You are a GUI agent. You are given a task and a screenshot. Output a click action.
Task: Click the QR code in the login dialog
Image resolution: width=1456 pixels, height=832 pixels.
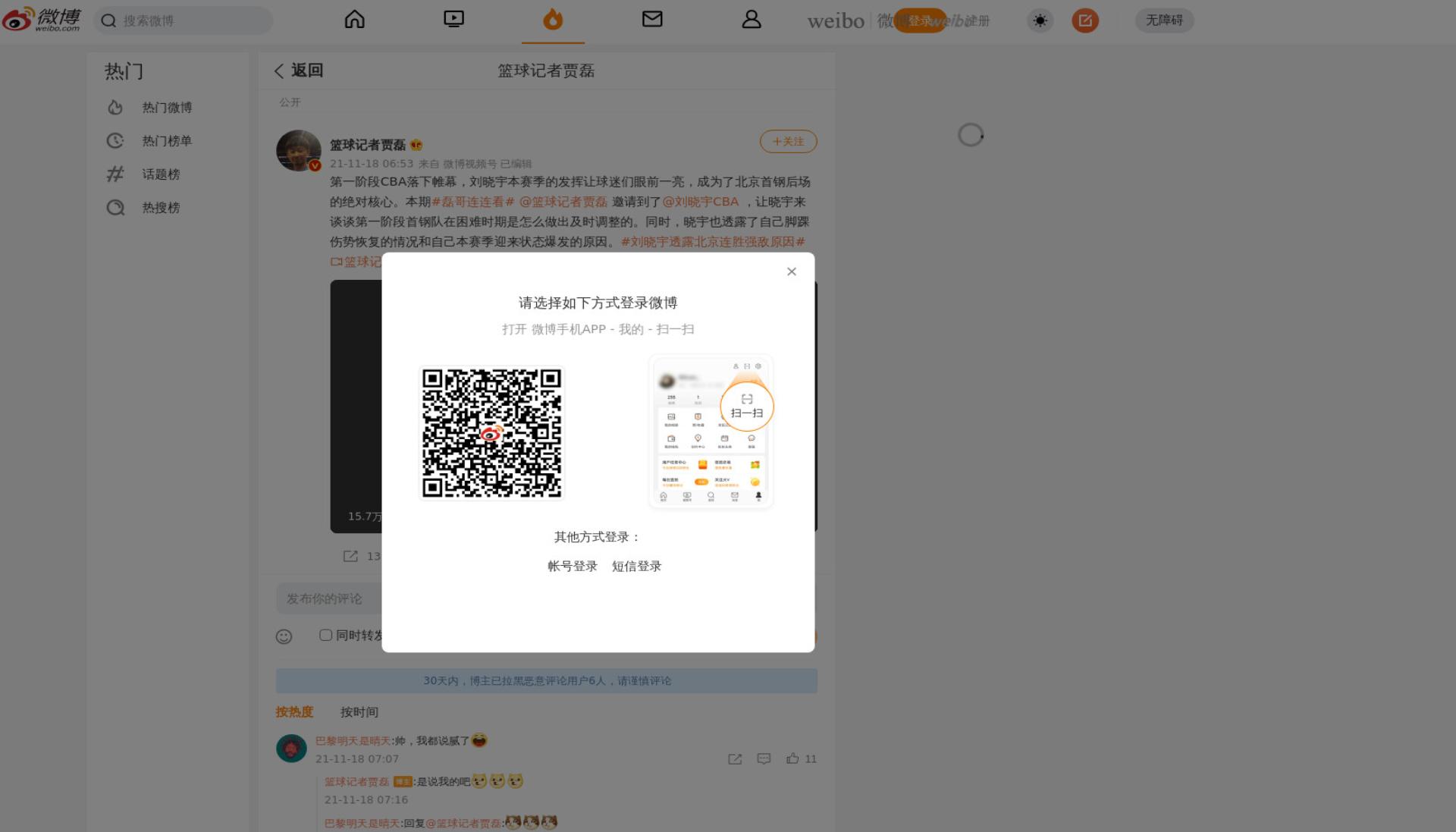[x=492, y=434]
